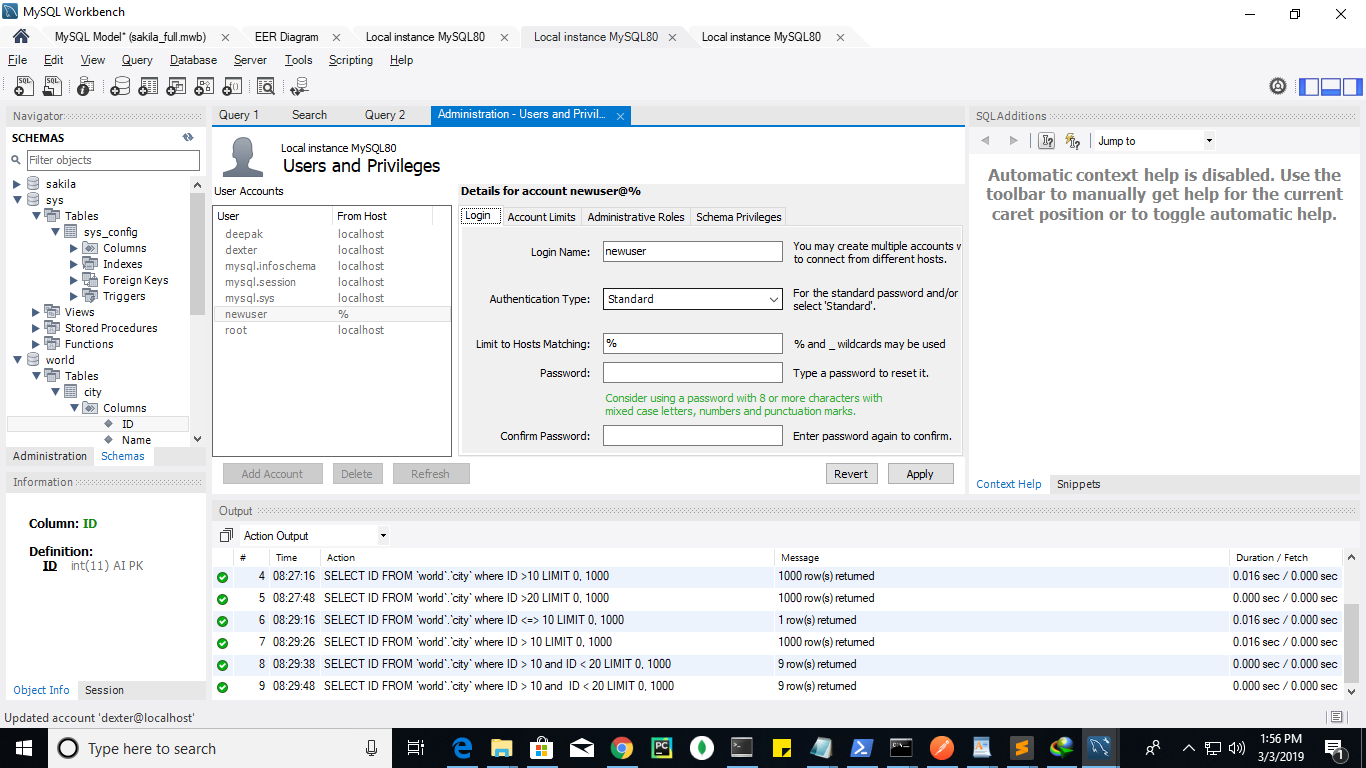Viewport: 1366px width, 768px height.
Task: Collapse the sys schema node
Action: coord(17,200)
